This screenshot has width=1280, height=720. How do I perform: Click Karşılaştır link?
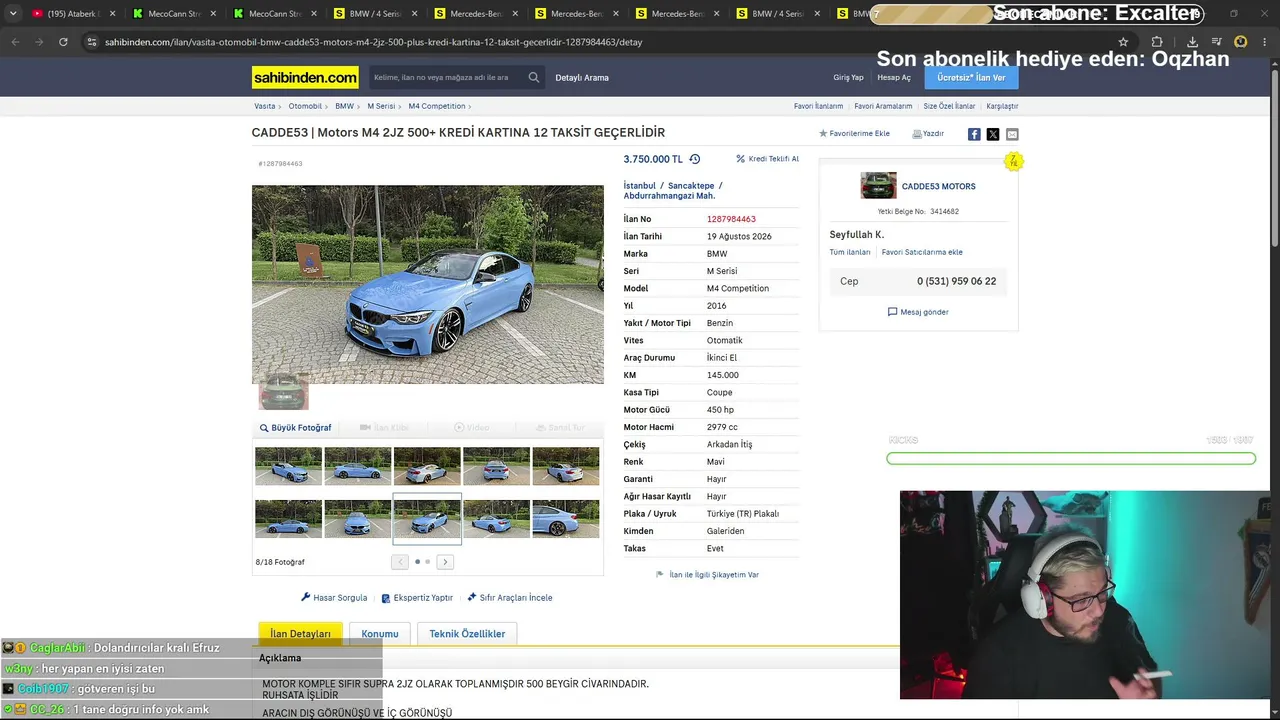point(1002,106)
